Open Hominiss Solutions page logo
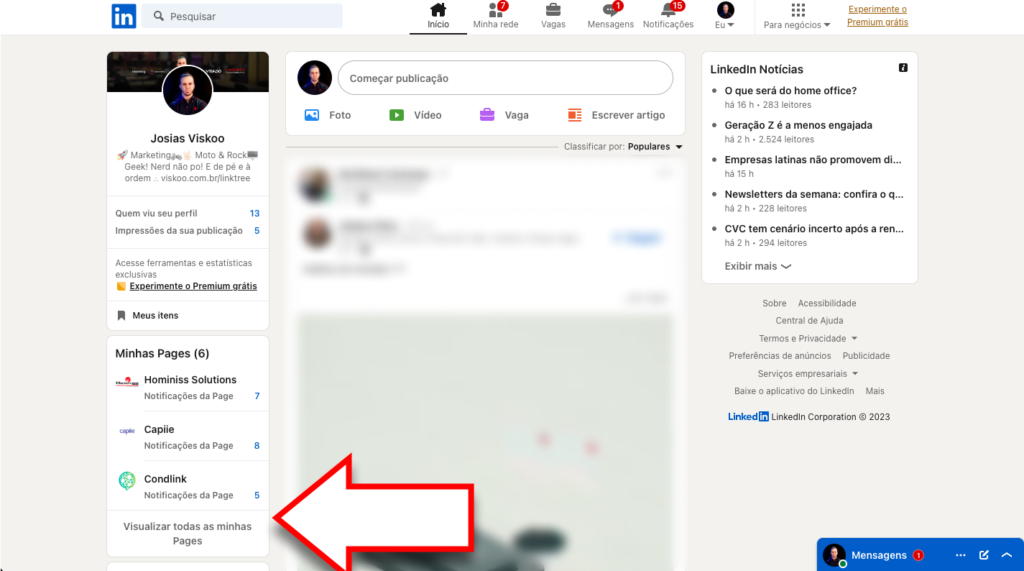Image resolution: width=1024 pixels, height=571 pixels. [x=127, y=382]
